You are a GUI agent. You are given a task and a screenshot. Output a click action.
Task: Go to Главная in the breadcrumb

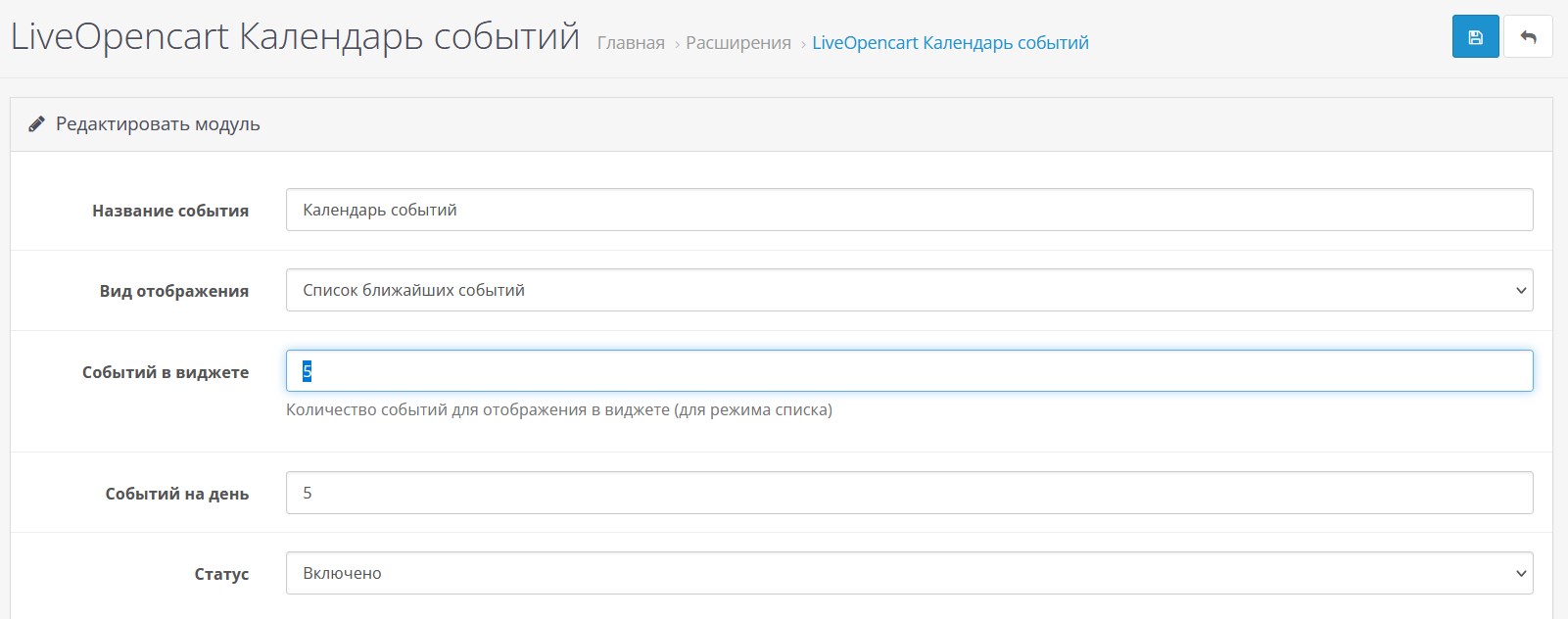631,43
